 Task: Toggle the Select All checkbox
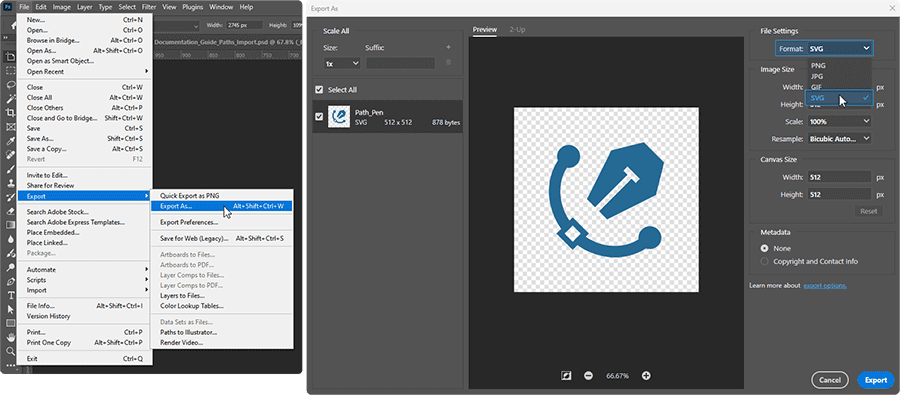click(x=319, y=90)
